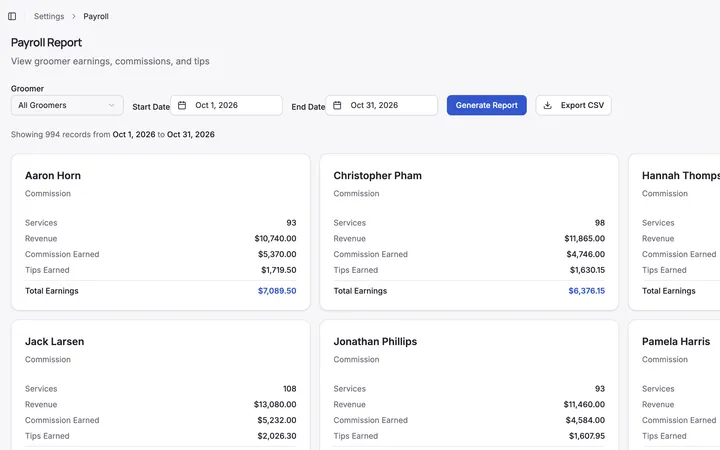Click Jack Larsen's commission $5,232.00
This screenshot has height=450, width=720.
276,420
